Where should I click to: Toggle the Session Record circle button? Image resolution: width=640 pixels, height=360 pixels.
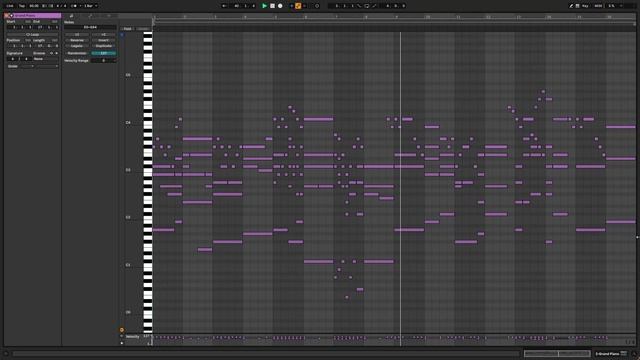(x=317, y=6)
